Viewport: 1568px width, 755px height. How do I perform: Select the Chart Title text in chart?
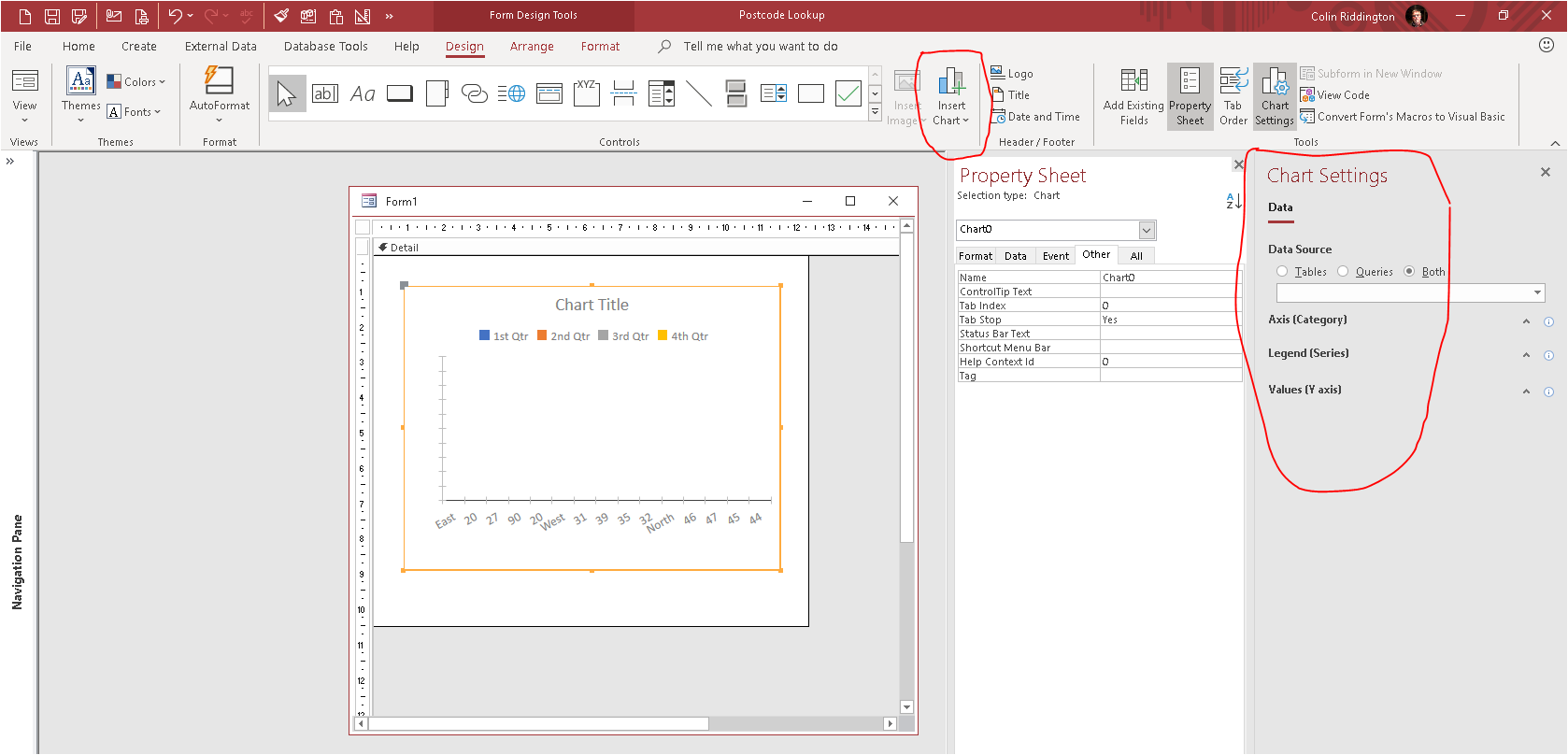coord(592,305)
